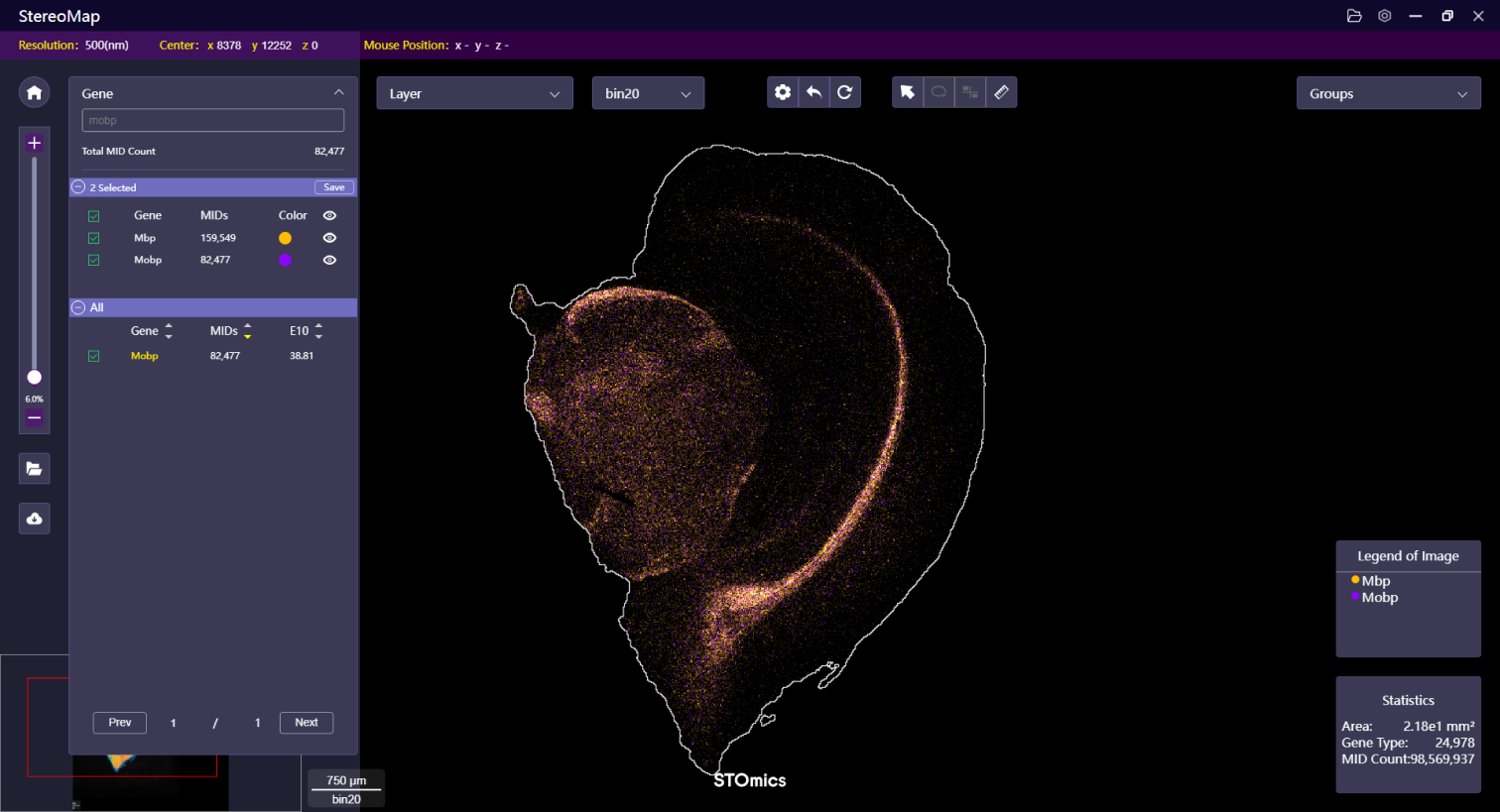Open the Layer dropdown
This screenshot has width=1500, height=812.
(x=474, y=93)
